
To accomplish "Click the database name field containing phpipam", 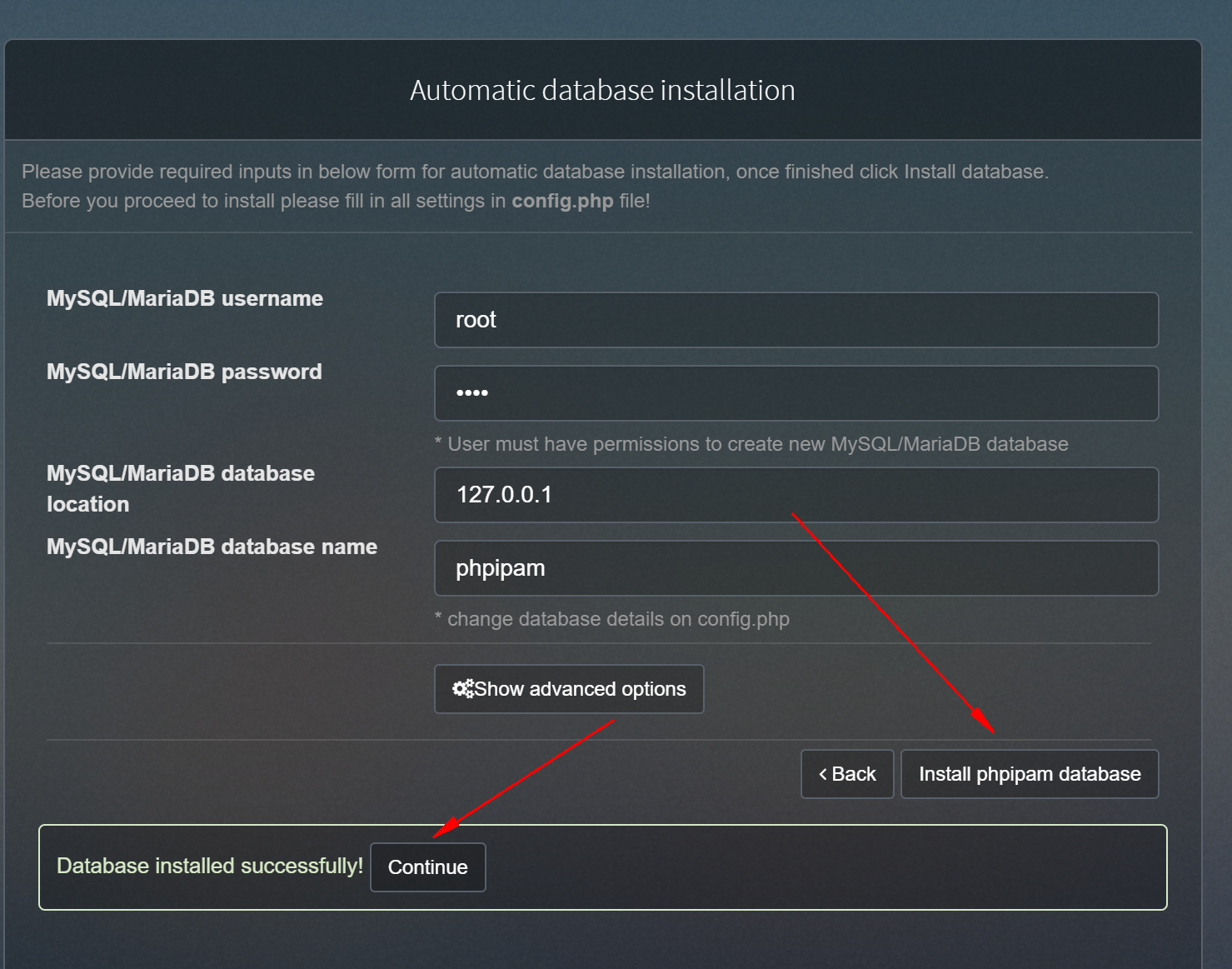I will pos(796,568).
